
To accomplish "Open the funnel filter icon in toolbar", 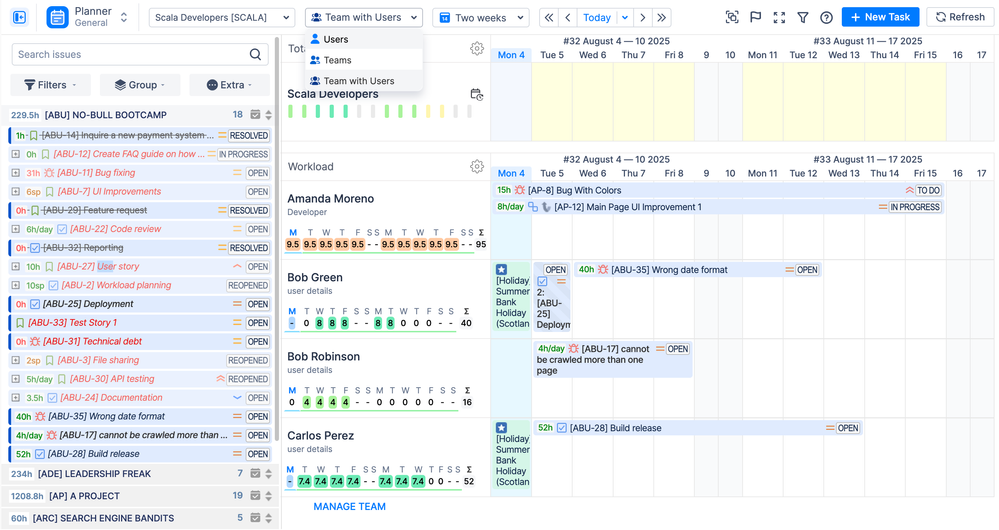I will (802, 18).
